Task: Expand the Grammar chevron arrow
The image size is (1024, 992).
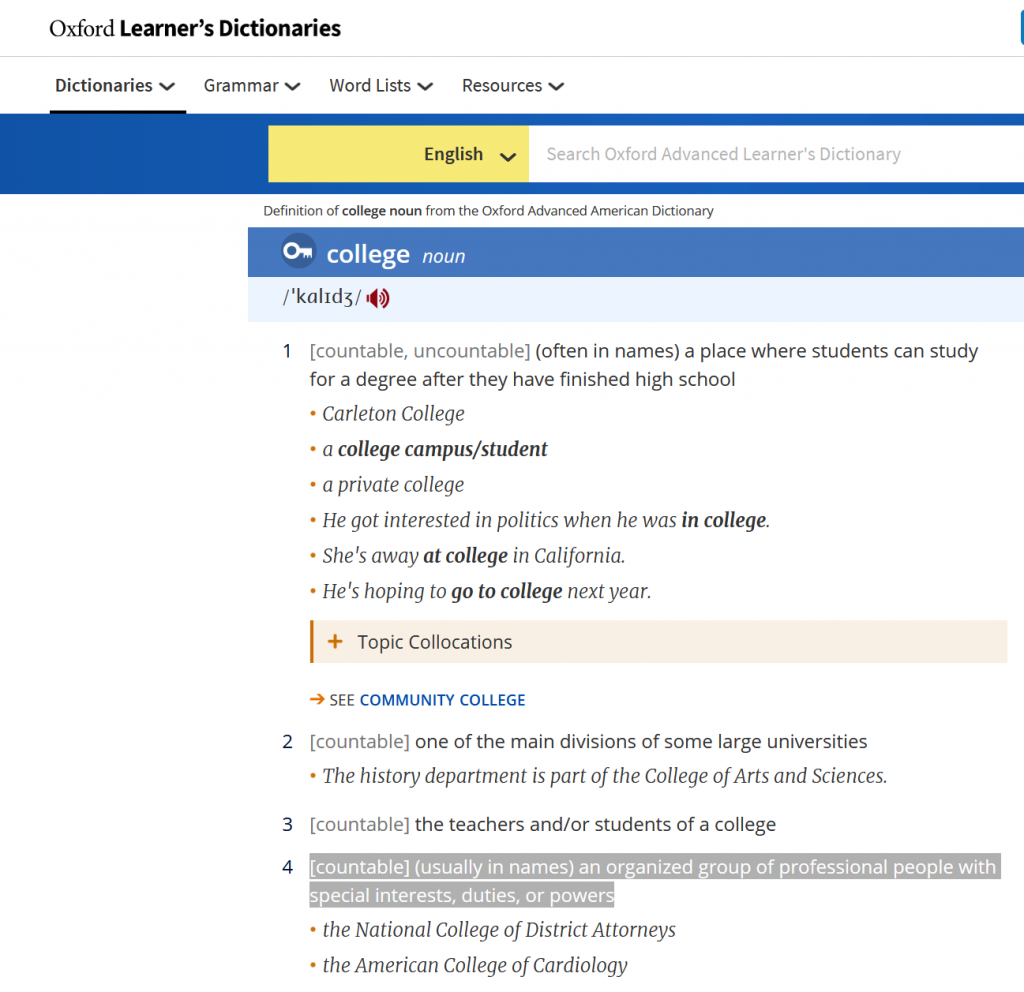Action: (293, 86)
